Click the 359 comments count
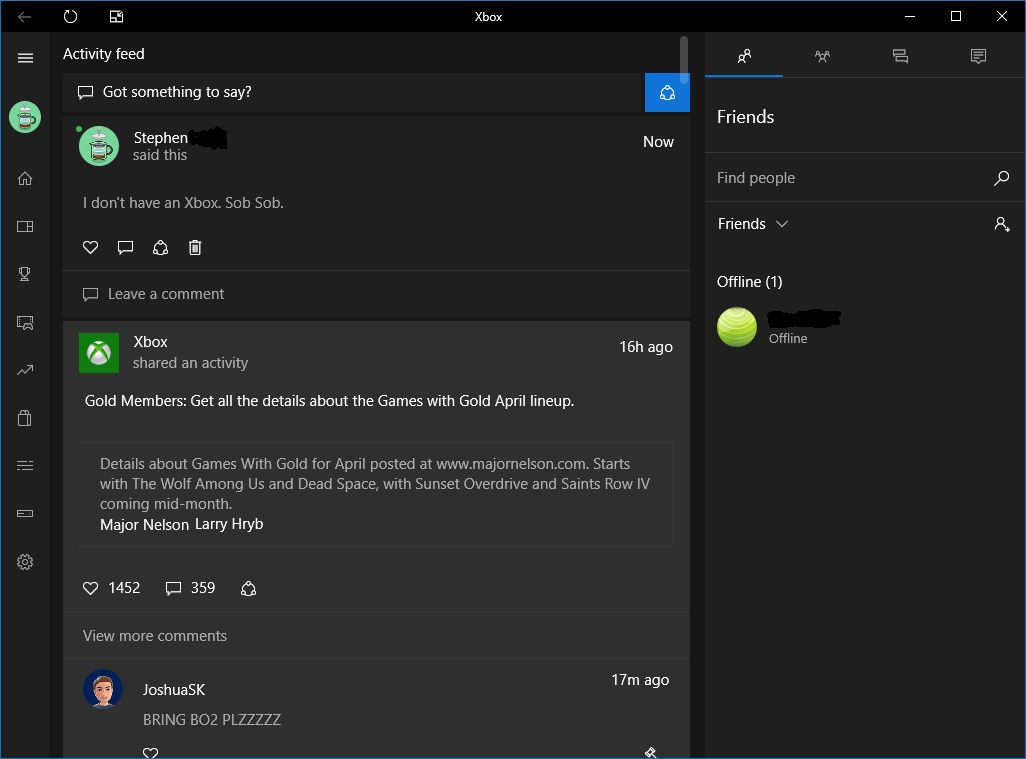 click(x=203, y=588)
